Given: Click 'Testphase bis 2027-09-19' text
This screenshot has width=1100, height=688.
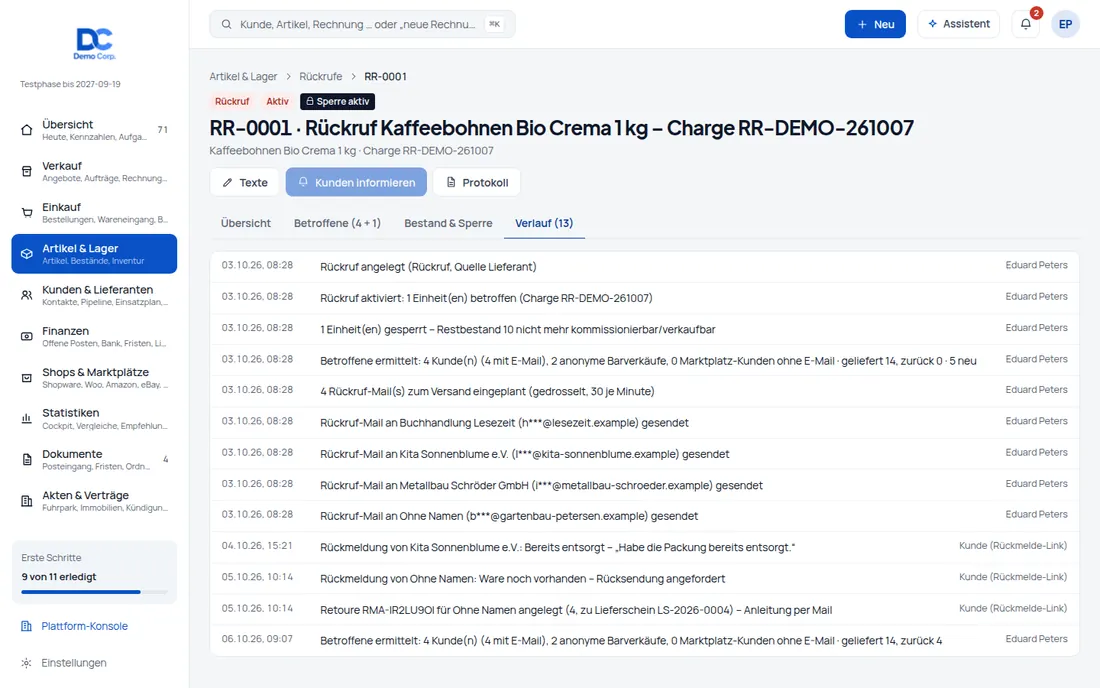Looking at the screenshot, I should click(70, 84).
